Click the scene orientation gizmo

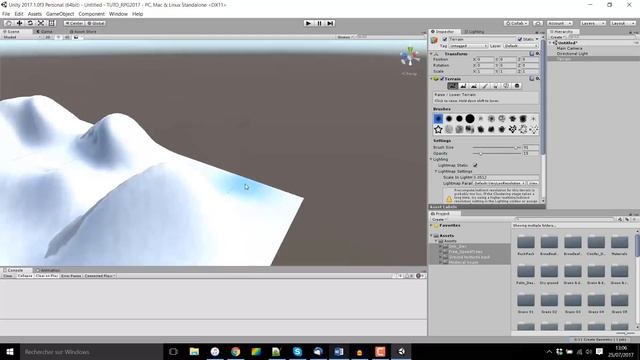[409, 57]
